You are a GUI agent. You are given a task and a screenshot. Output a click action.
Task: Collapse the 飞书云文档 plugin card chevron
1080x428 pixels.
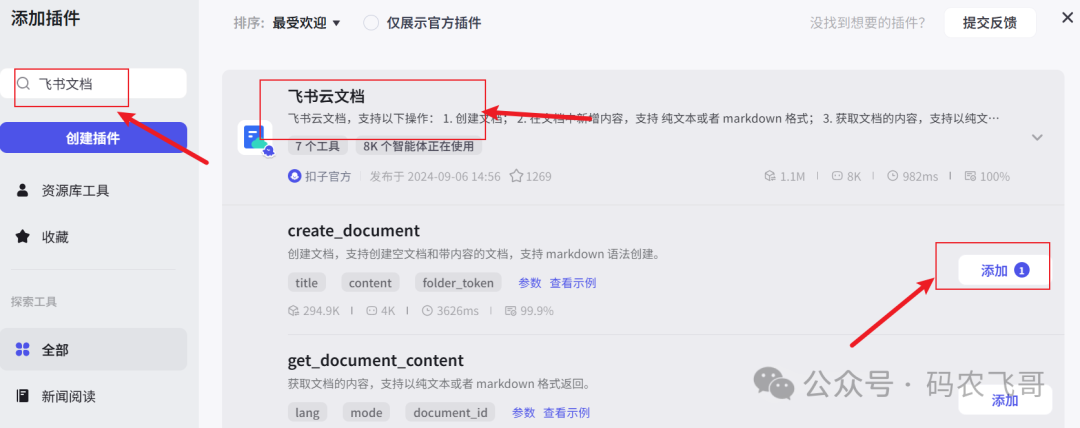coord(1037,137)
